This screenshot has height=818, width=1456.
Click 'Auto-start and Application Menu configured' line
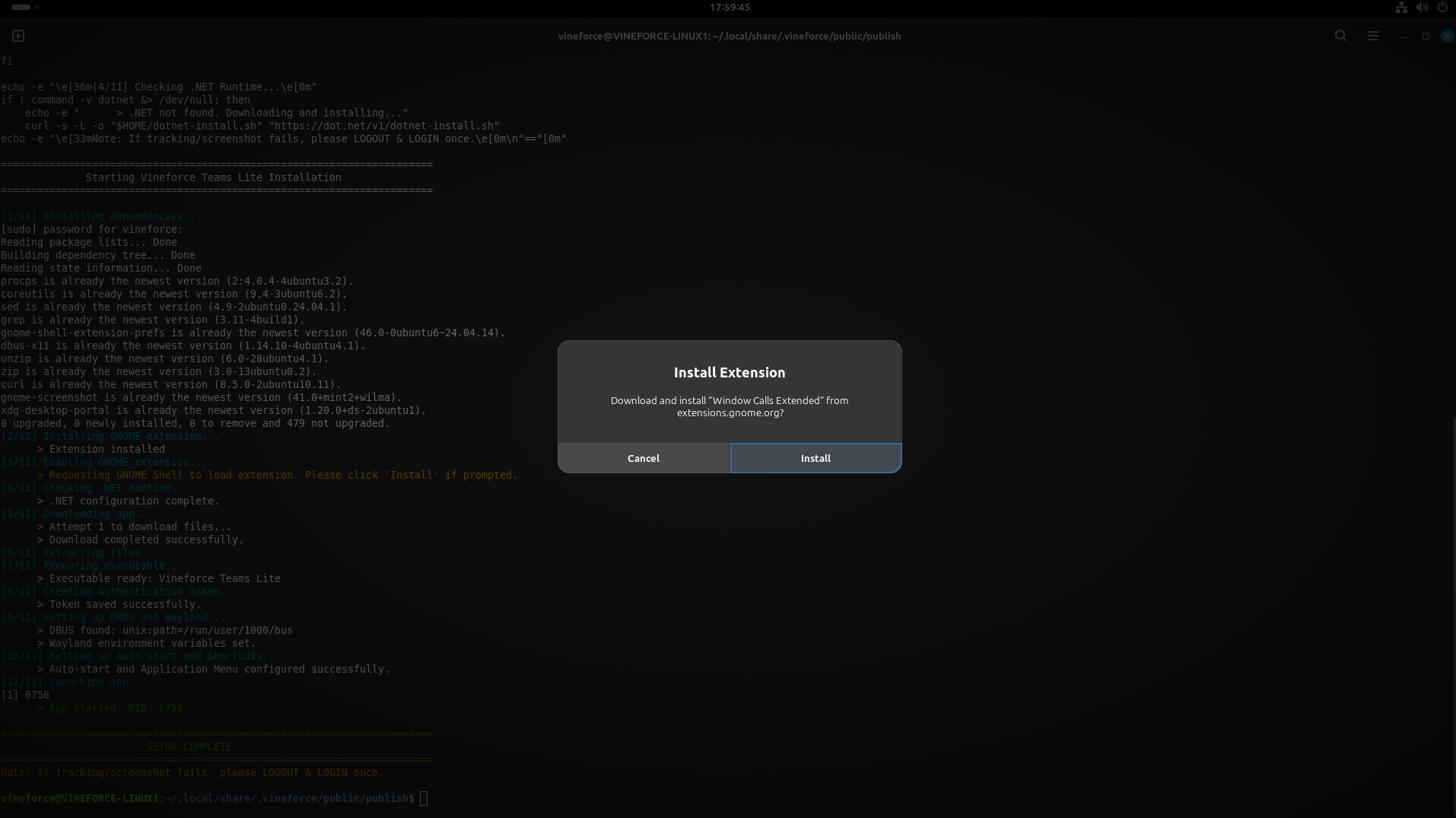click(x=214, y=669)
